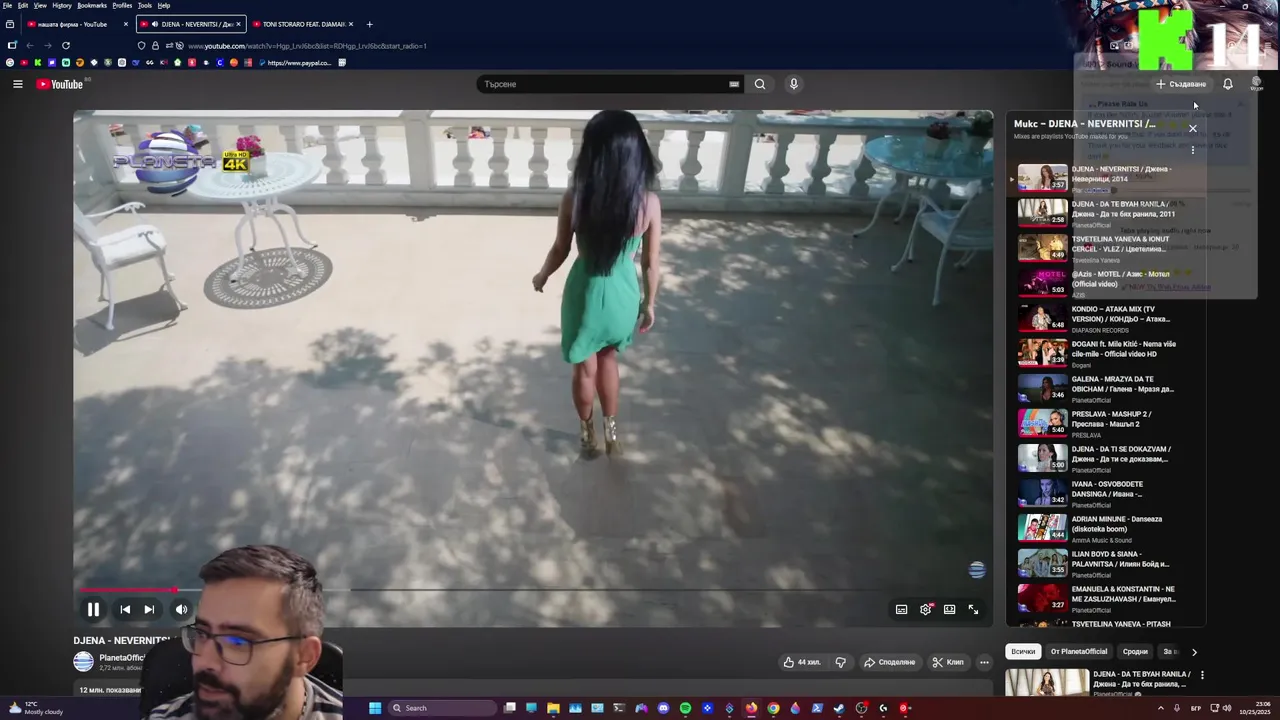This screenshot has height=720, width=1280.
Task: Show more filter chips with right arrow
Action: [x=1194, y=652]
